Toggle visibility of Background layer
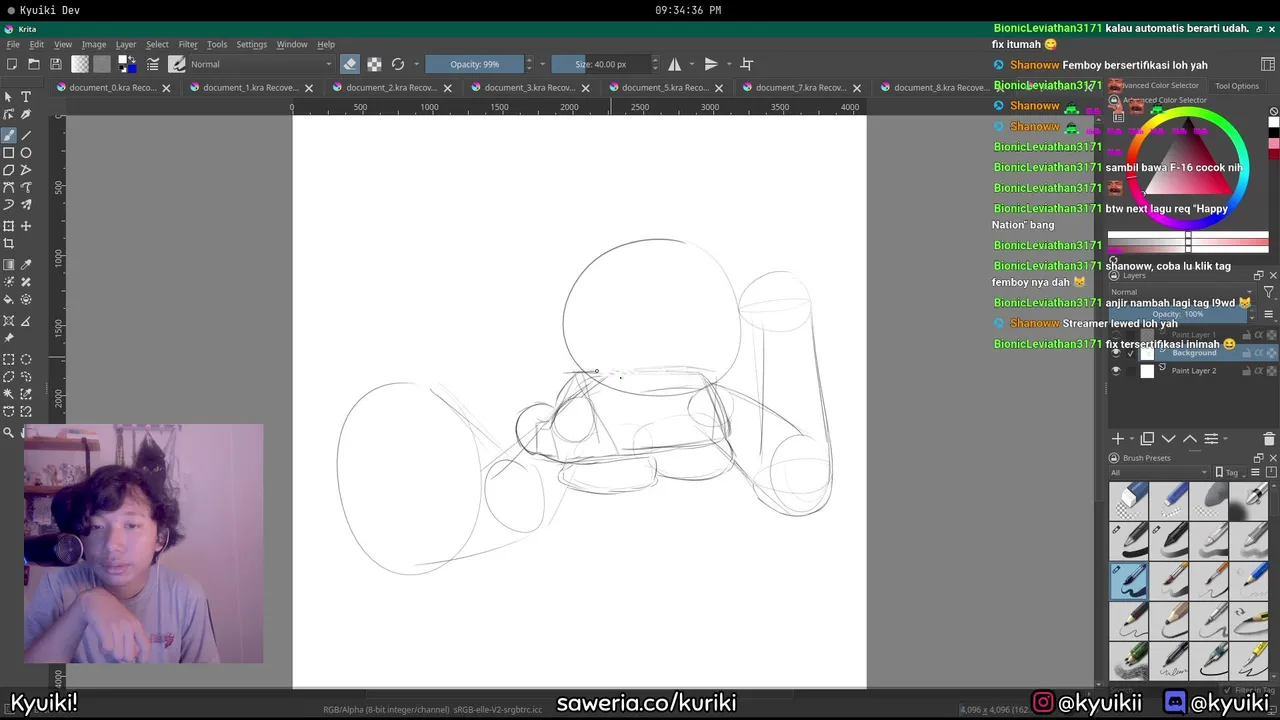The height and width of the screenshot is (720, 1280). tap(1116, 353)
